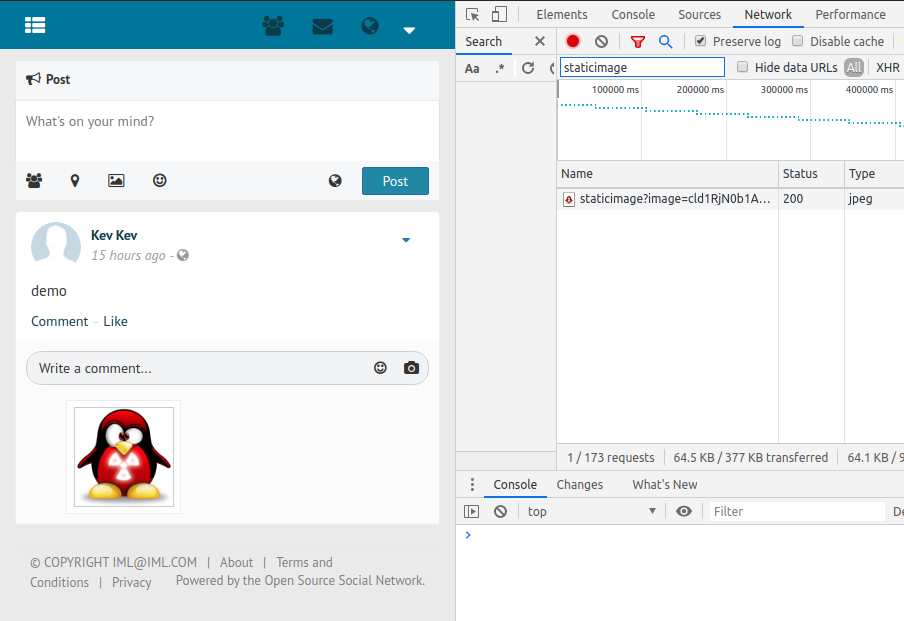The image size is (904, 621).
Task: Open the Changes drawer tab
Action: (579, 484)
